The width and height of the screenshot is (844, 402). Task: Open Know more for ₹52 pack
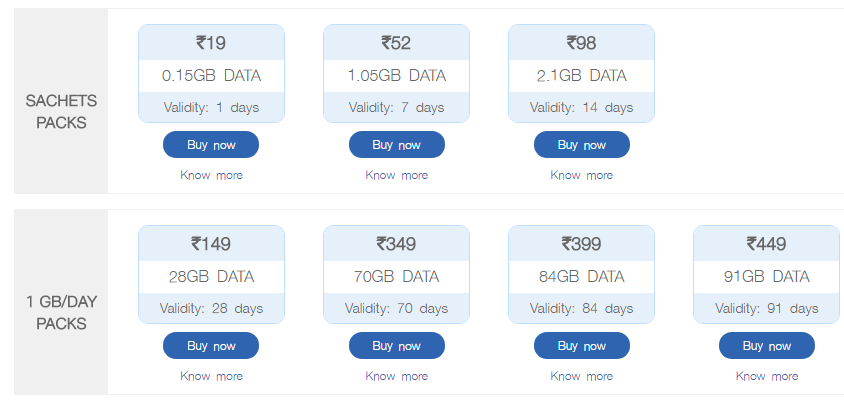coord(397,175)
